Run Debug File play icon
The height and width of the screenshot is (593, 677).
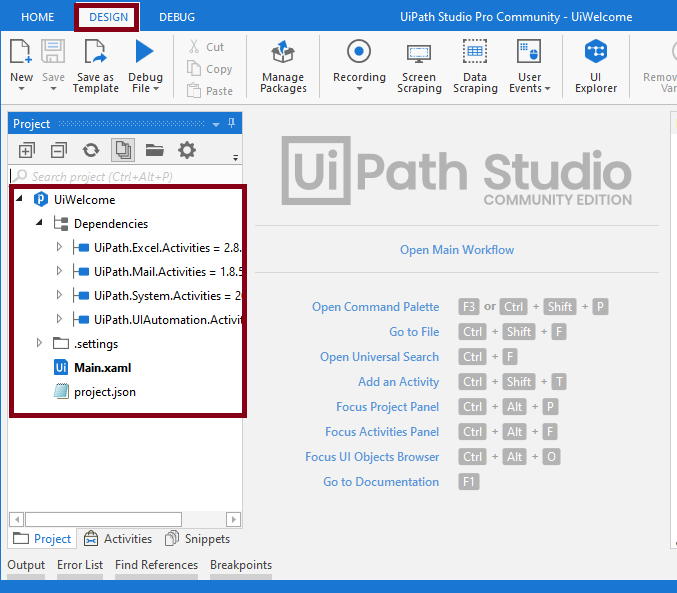pyautogui.click(x=145, y=52)
